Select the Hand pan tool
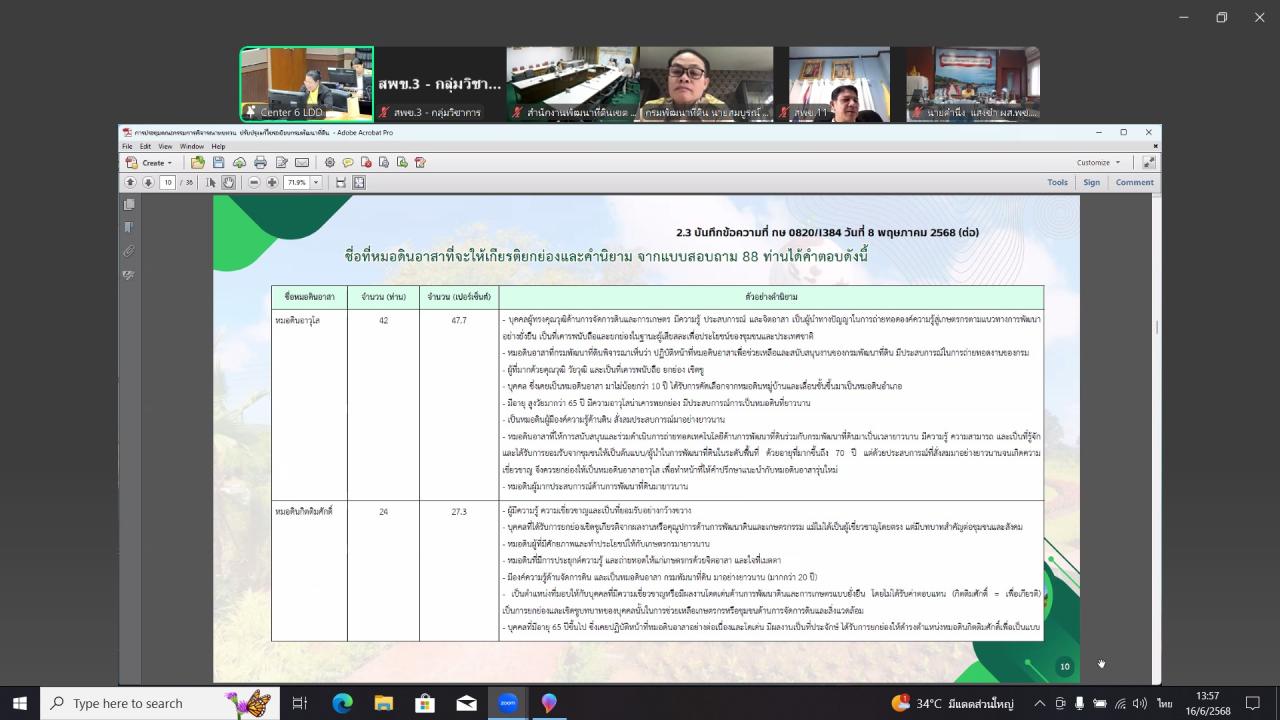Screen dimensions: 1280x720 click(x=229, y=182)
